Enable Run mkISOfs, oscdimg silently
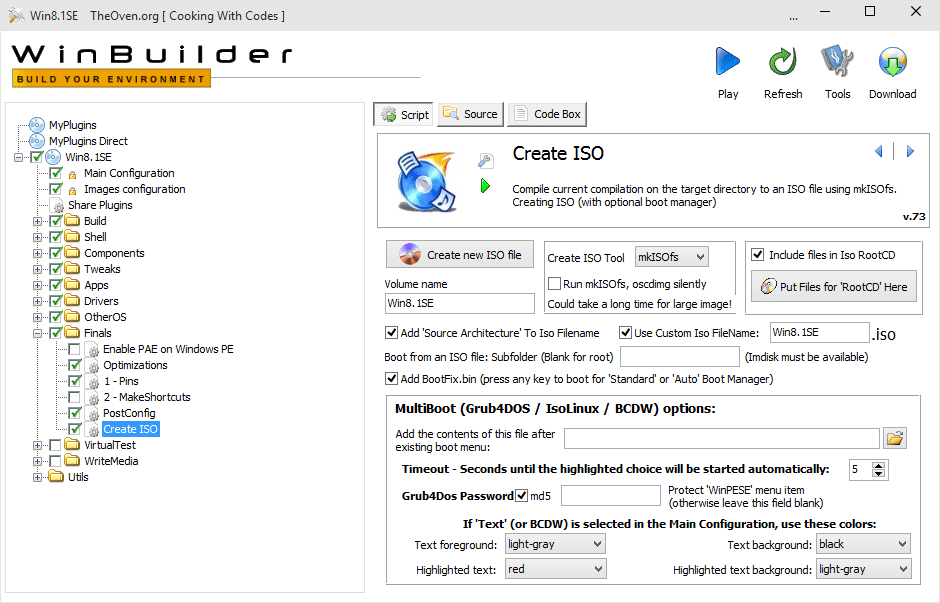Image resolution: width=940 pixels, height=603 pixels. tap(555, 284)
